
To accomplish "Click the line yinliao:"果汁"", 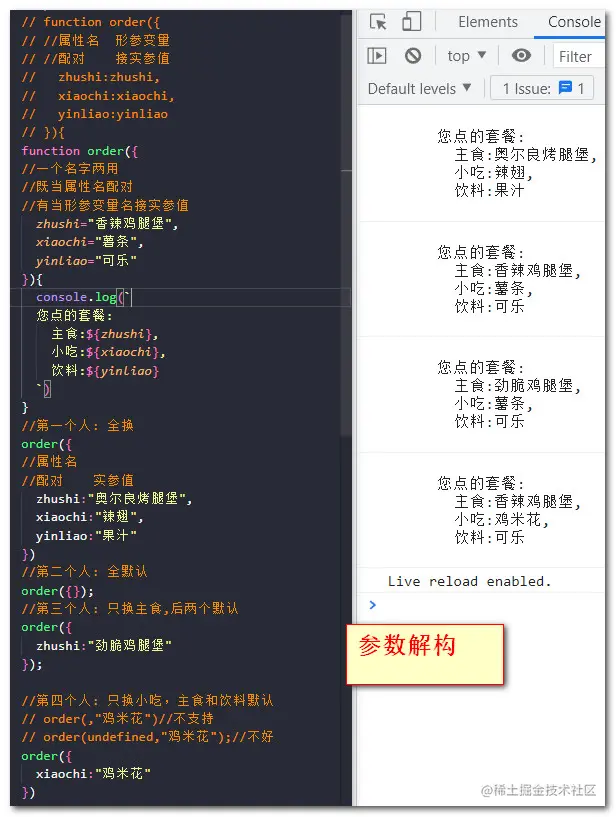I will point(87,536).
